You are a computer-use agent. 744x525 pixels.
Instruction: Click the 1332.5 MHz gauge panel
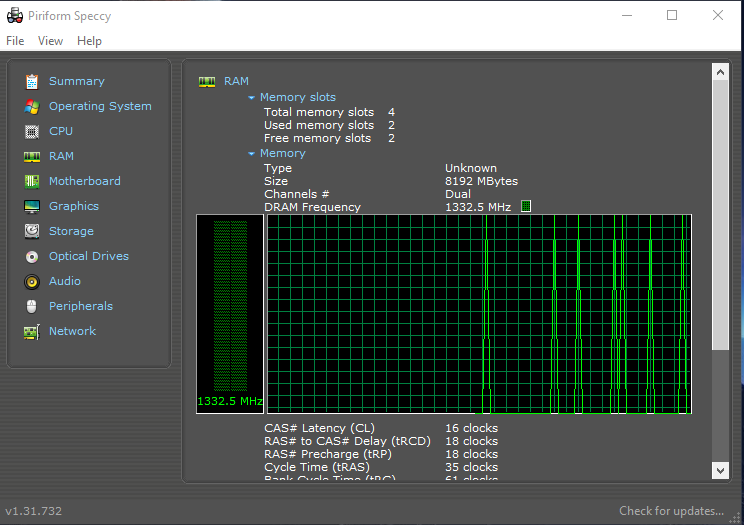tap(230, 314)
